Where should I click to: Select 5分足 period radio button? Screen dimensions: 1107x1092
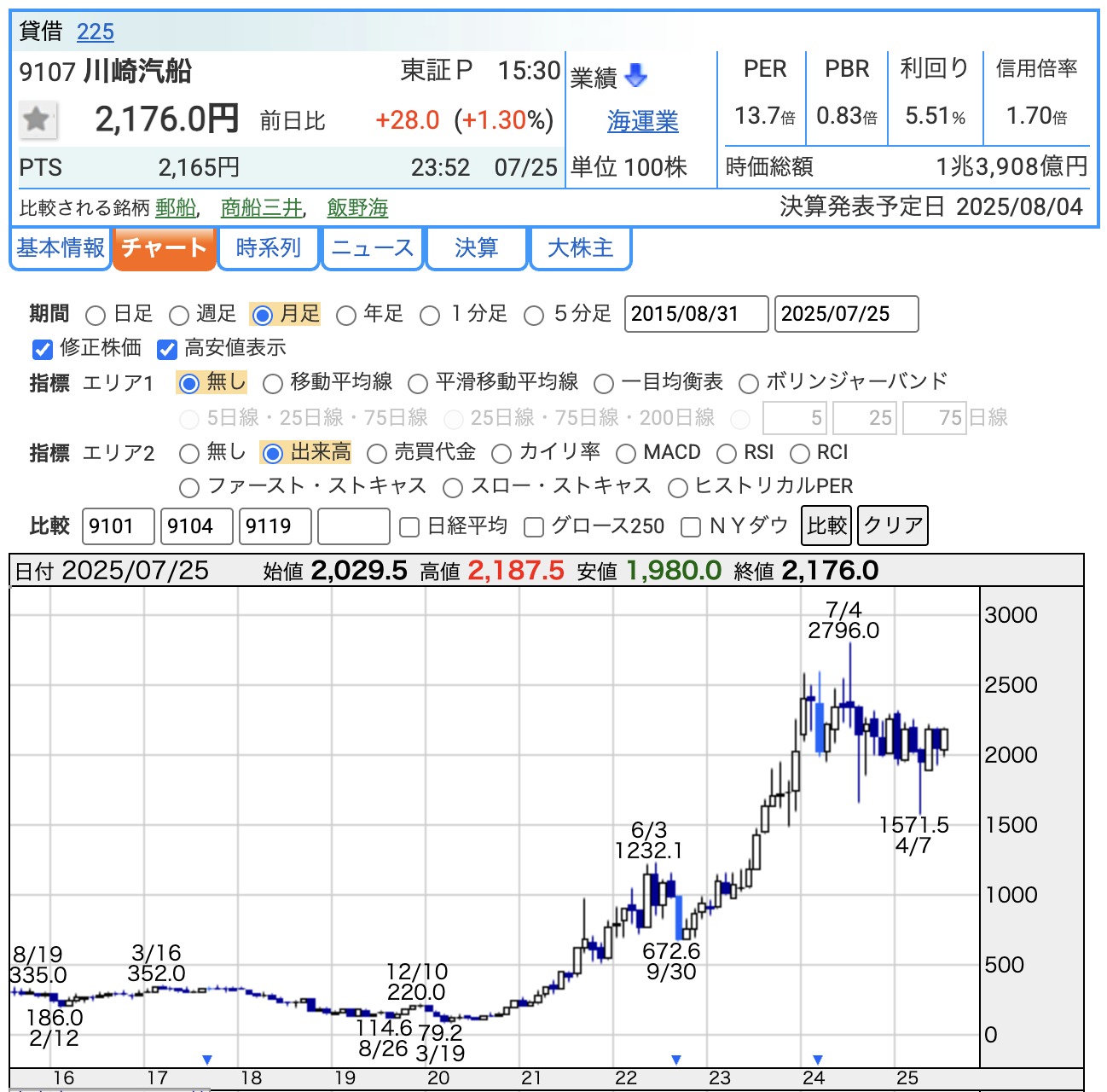pyautogui.click(x=534, y=316)
